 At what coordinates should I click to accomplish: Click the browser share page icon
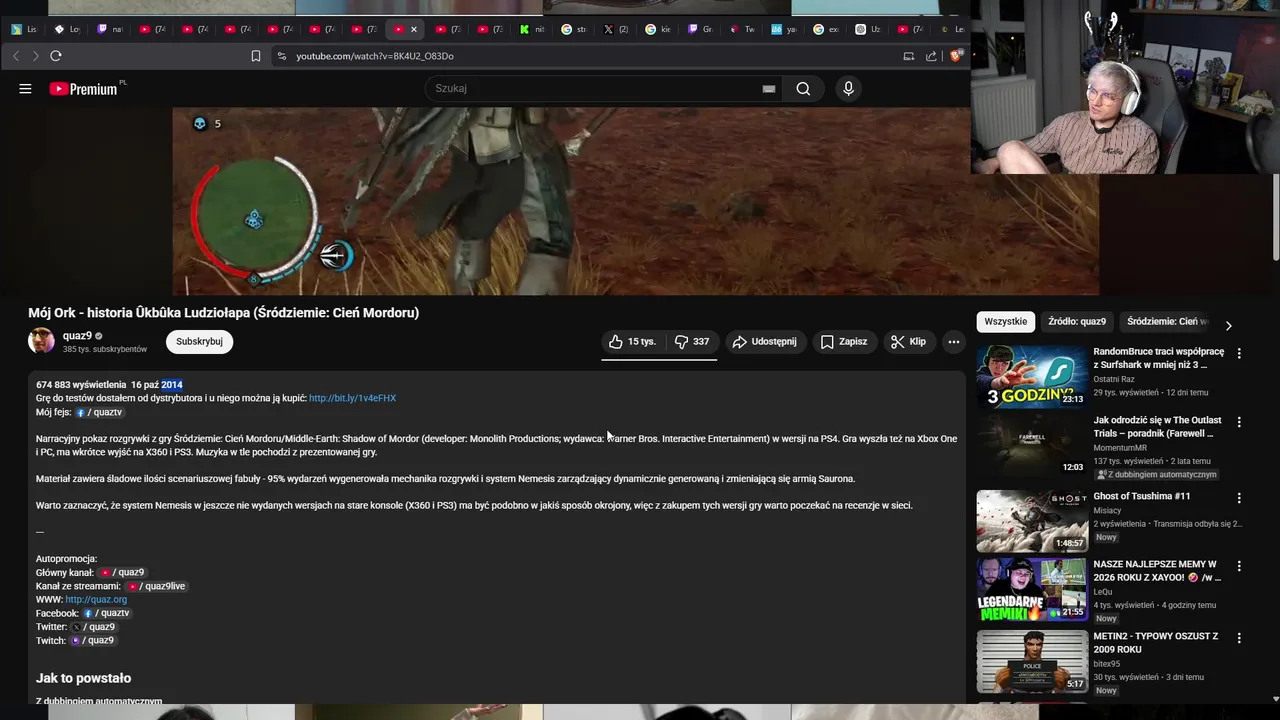pyautogui.click(x=932, y=56)
